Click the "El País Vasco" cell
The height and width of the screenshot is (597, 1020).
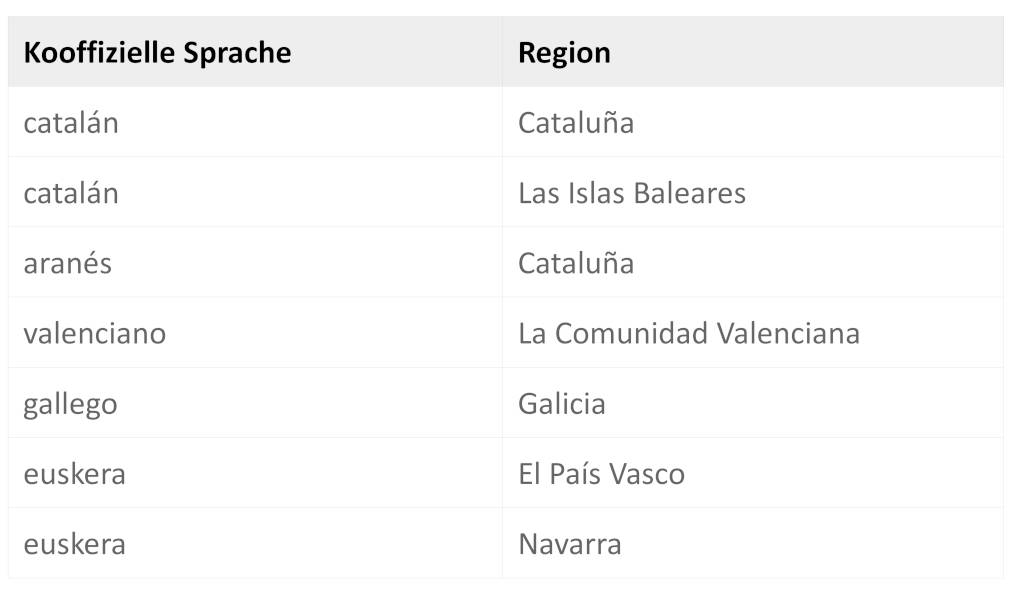[601, 474]
